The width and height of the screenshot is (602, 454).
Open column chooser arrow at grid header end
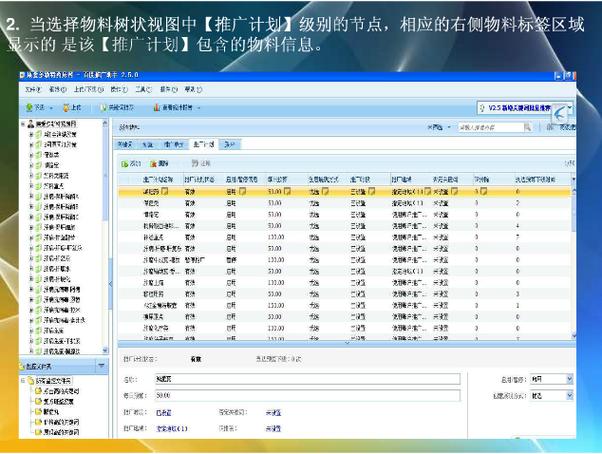(x=574, y=179)
